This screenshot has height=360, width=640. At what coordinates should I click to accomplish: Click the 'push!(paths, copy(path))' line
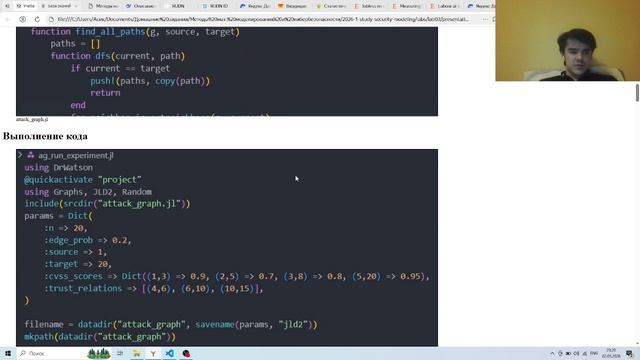(x=150, y=81)
